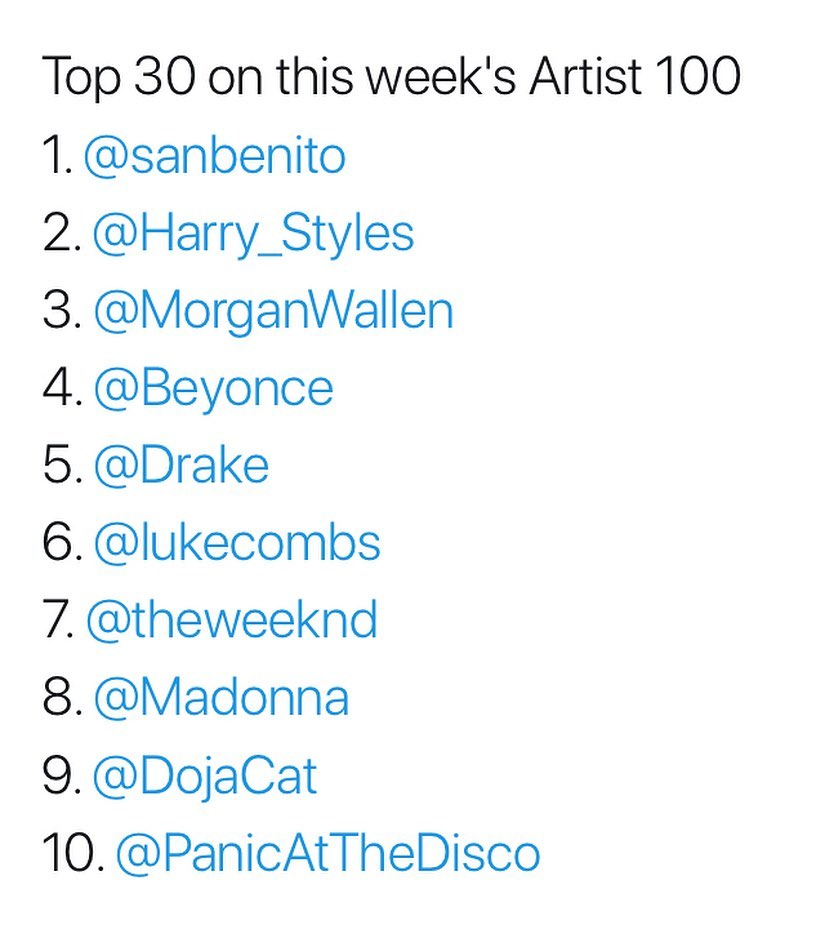Click the @DojaCat mention
This screenshot has width=825, height=938.
tap(205, 775)
